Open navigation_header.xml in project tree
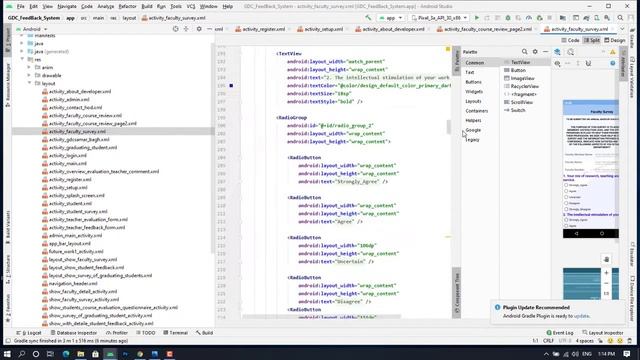640x360 pixels. click(69, 284)
